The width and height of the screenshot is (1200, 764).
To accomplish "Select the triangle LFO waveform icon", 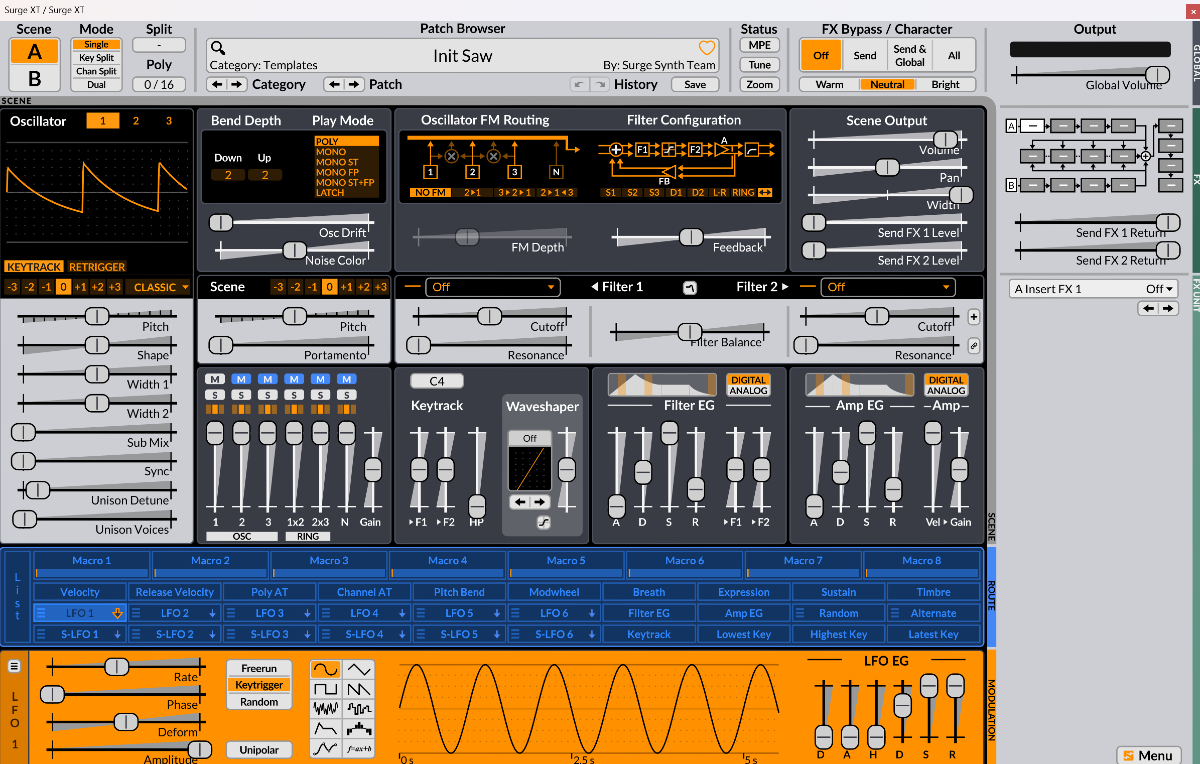I will tap(359, 669).
